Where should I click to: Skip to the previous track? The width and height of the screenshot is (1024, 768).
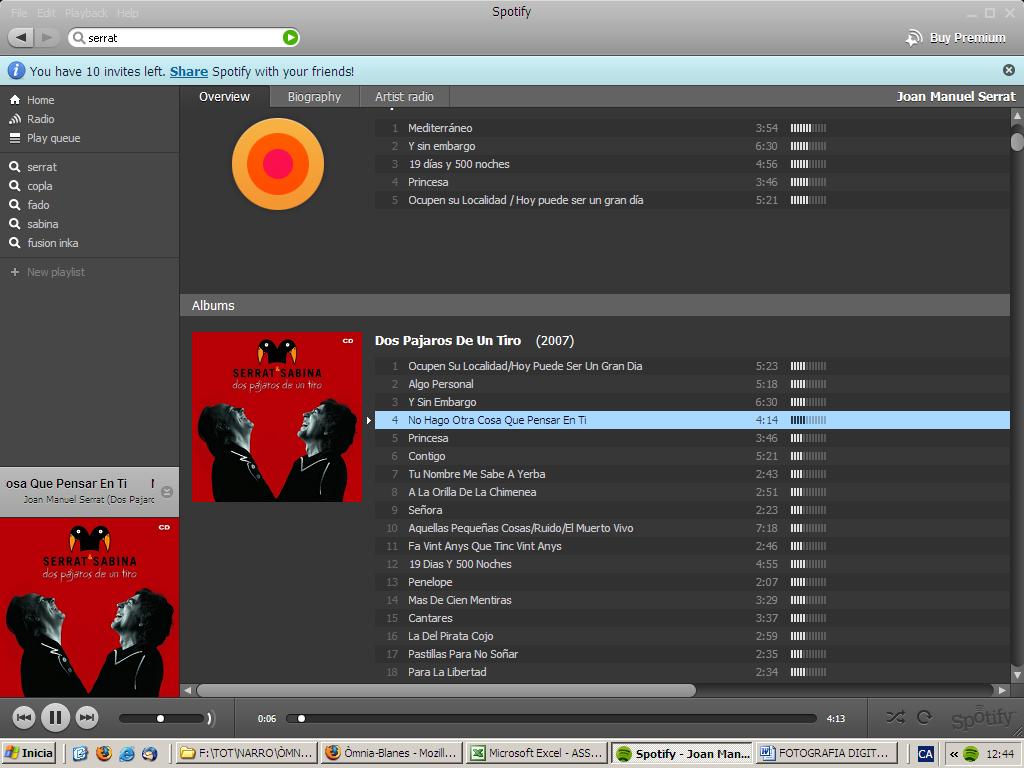[x=24, y=718]
